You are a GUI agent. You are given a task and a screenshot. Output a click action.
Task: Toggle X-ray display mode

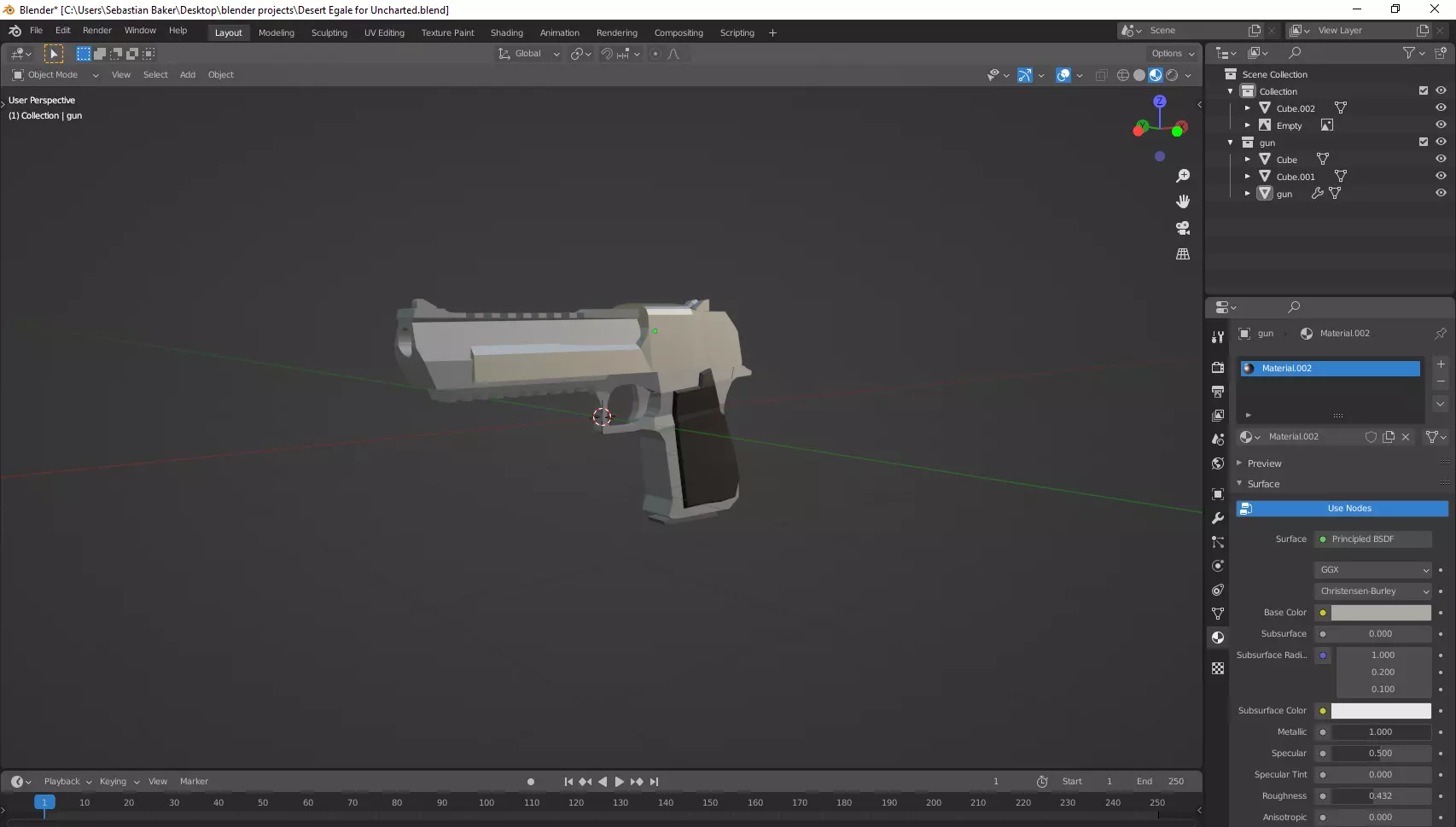coord(1101,75)
